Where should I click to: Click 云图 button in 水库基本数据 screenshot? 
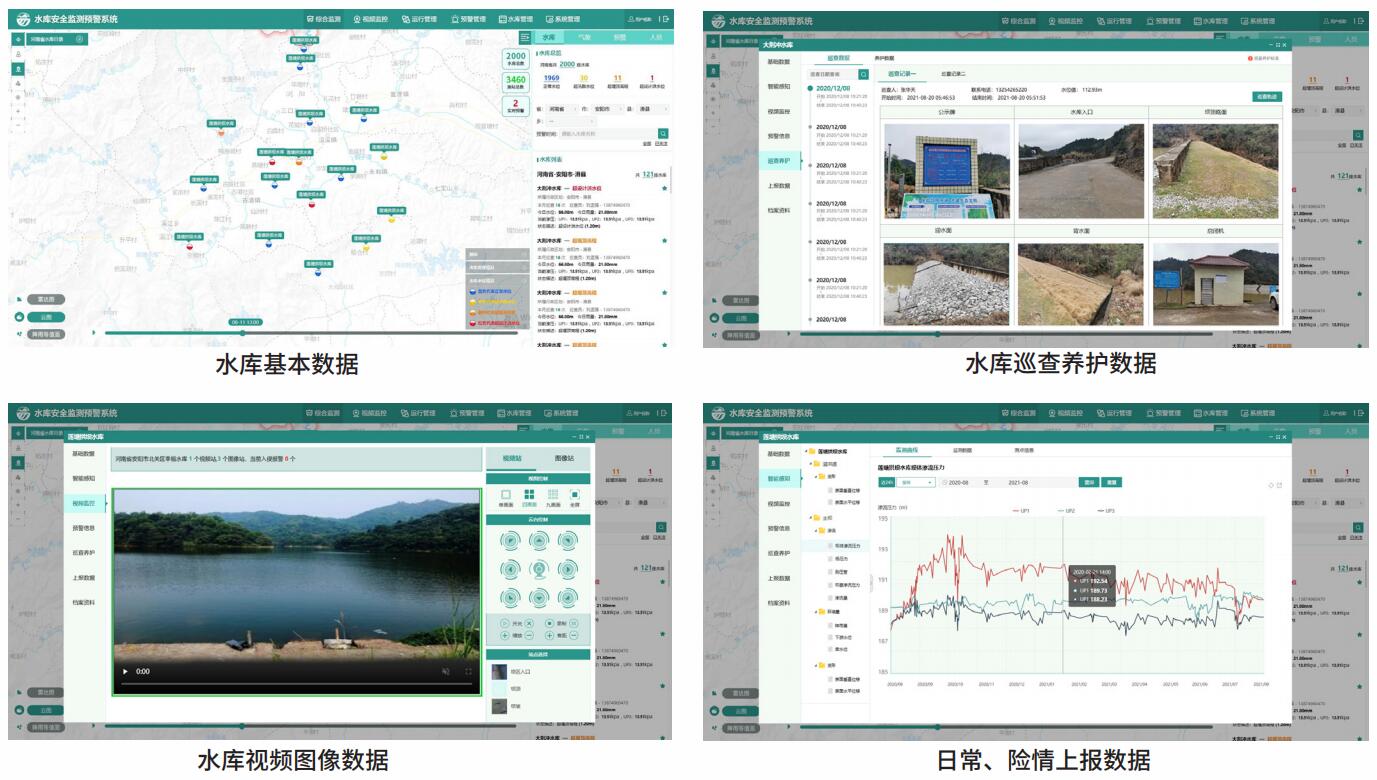point(46,317)
